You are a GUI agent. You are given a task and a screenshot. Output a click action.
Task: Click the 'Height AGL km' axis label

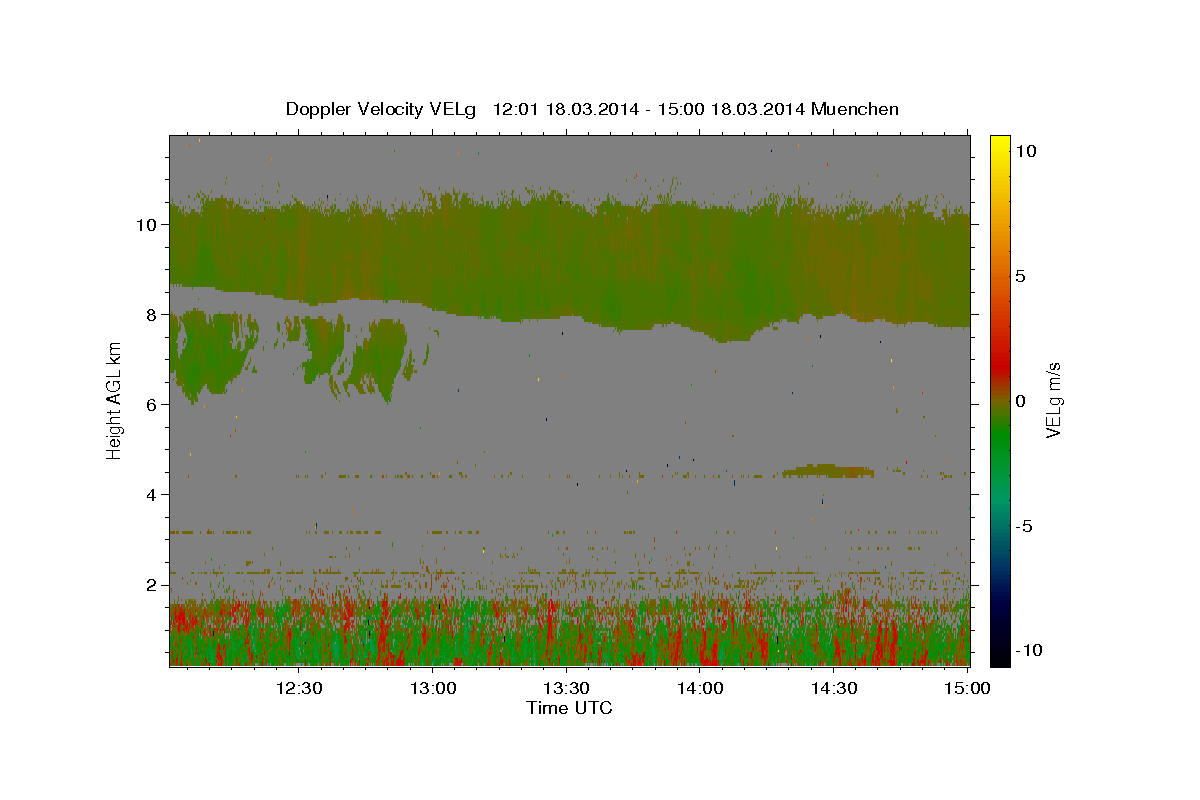[115, 400]
